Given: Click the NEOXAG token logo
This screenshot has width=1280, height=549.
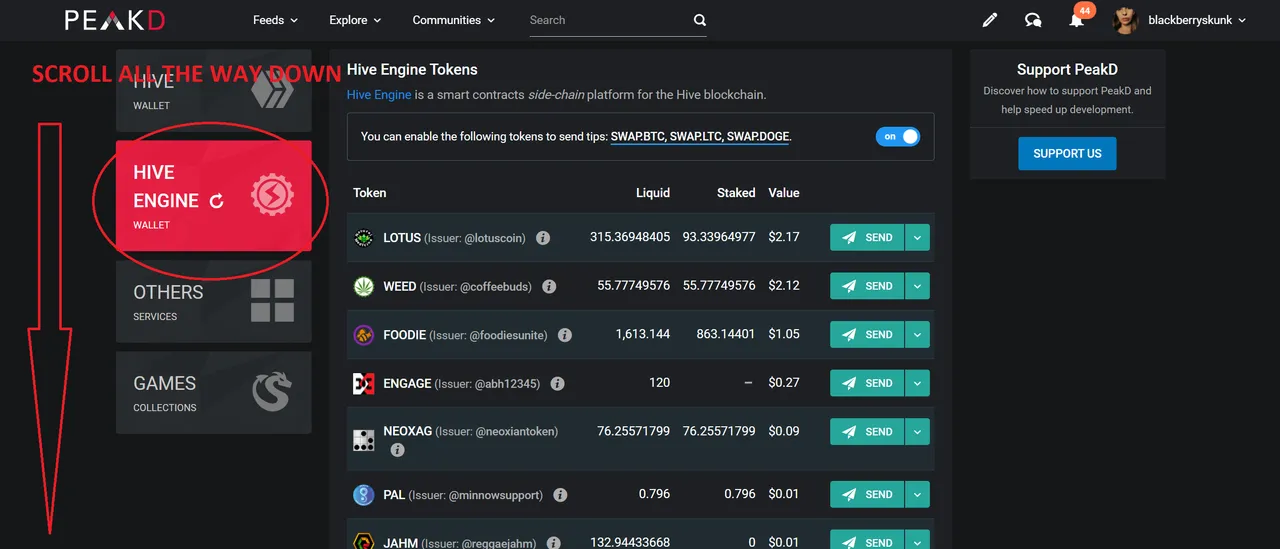Looking at the screenshot, I should click(x=363, y=440).
